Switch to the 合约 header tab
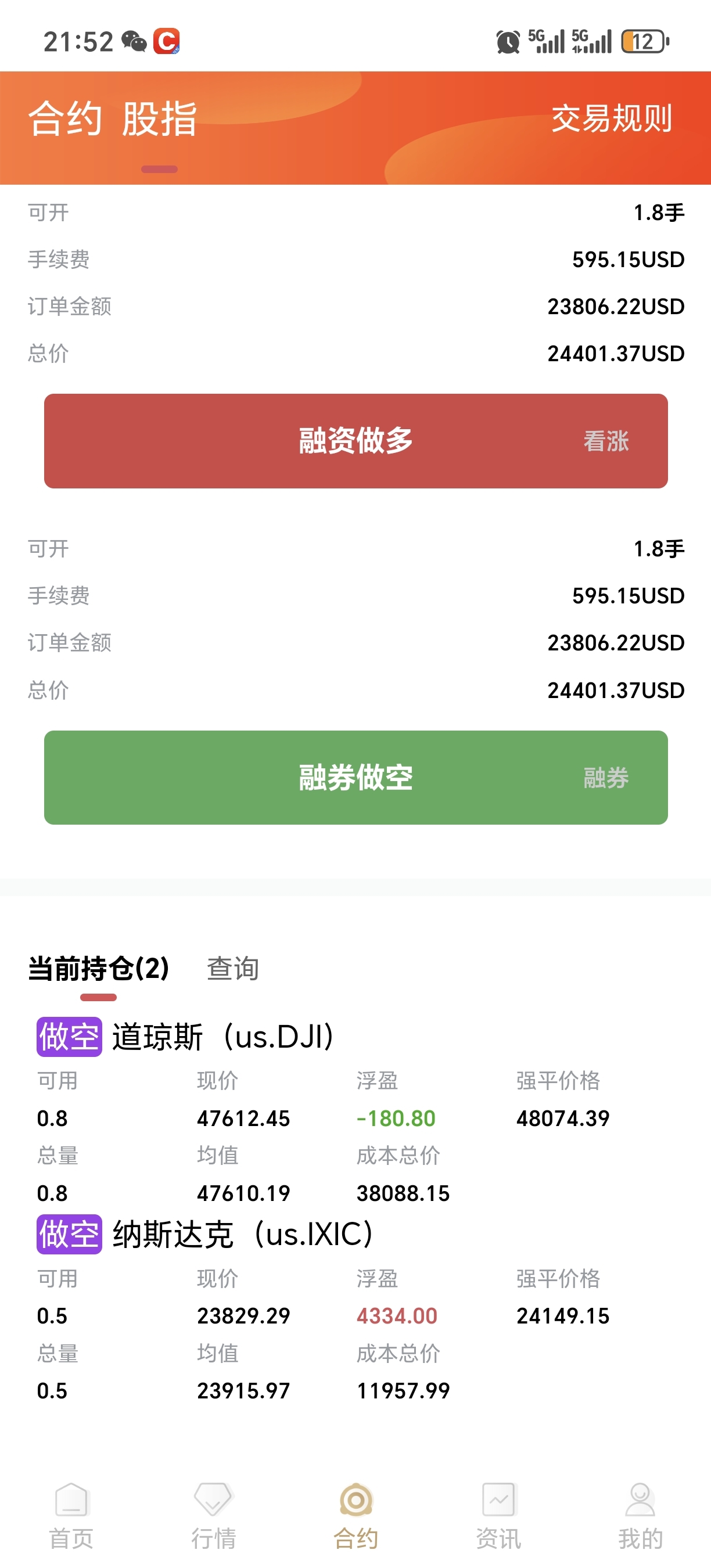Viewport: 711px width, 1568px height. click(65, 118)
